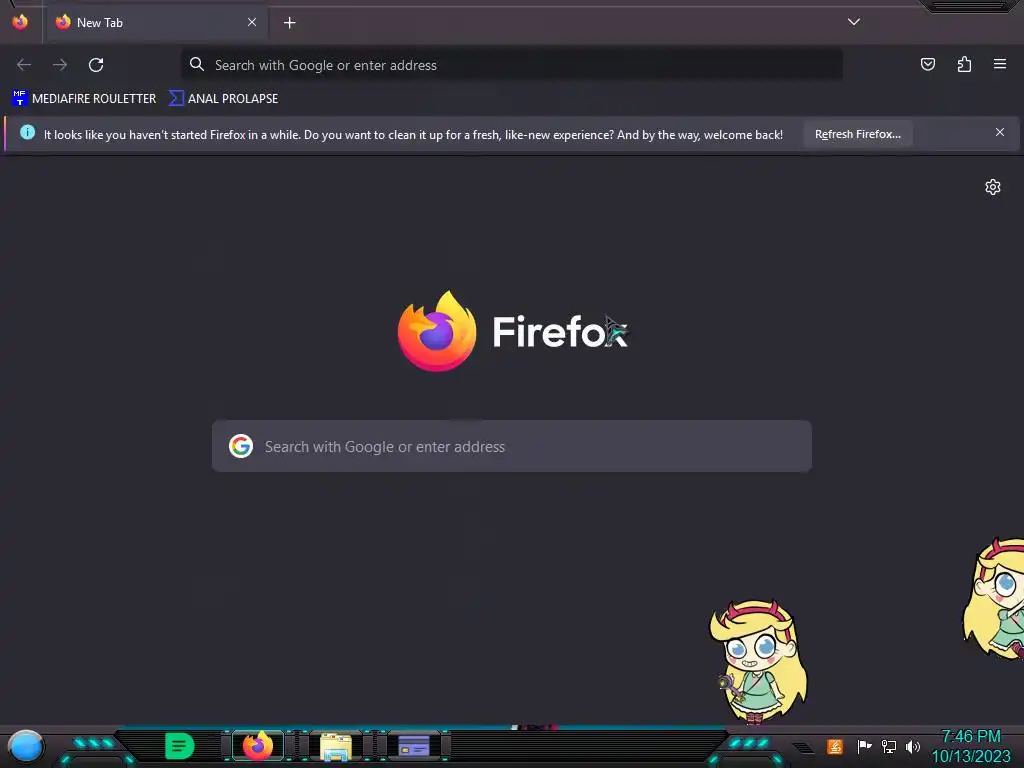
Task: Dismiss the welcome back notification bar
Action: (x=999, y=133)
